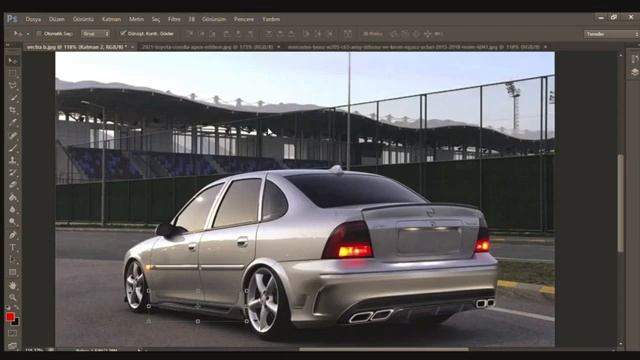Image resolution: width=640 pixels, height=360 pixels.
Task: Open the Move tool preset picker arrow
Action: pos(28,34)
